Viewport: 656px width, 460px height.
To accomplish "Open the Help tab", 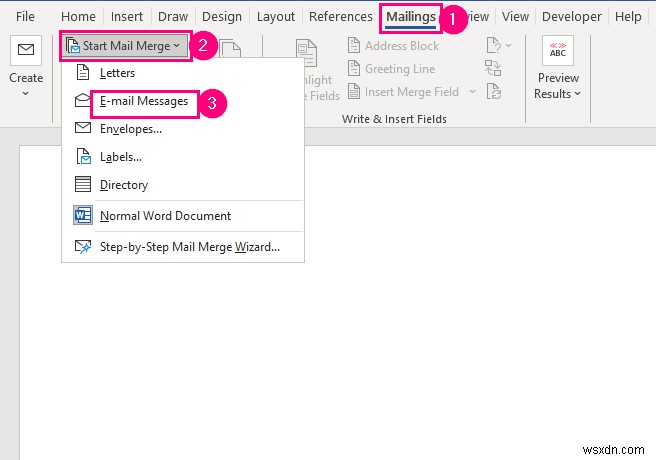I will click(628, 17).
